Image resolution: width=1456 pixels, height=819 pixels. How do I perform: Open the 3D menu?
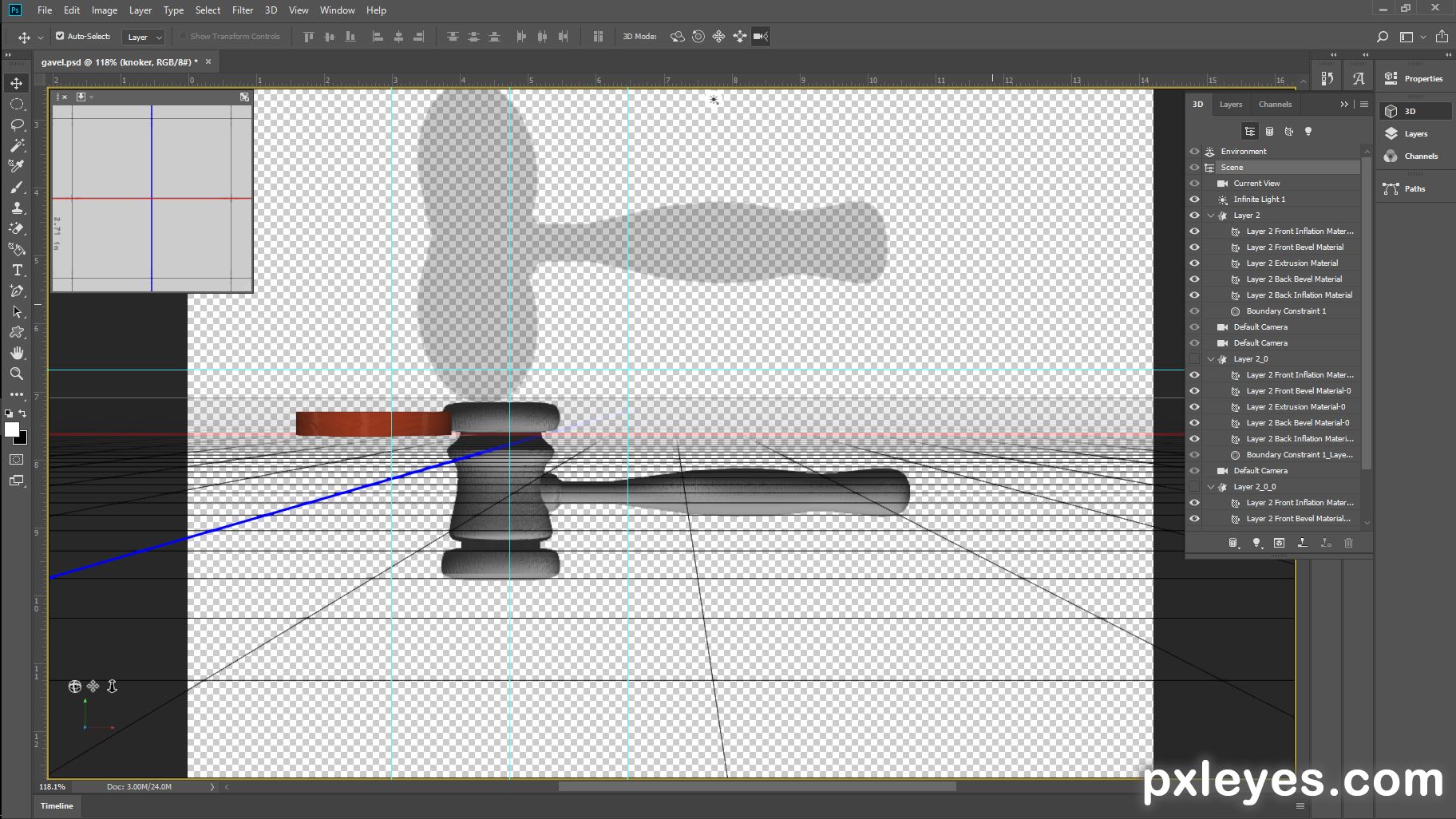(271, 10)
